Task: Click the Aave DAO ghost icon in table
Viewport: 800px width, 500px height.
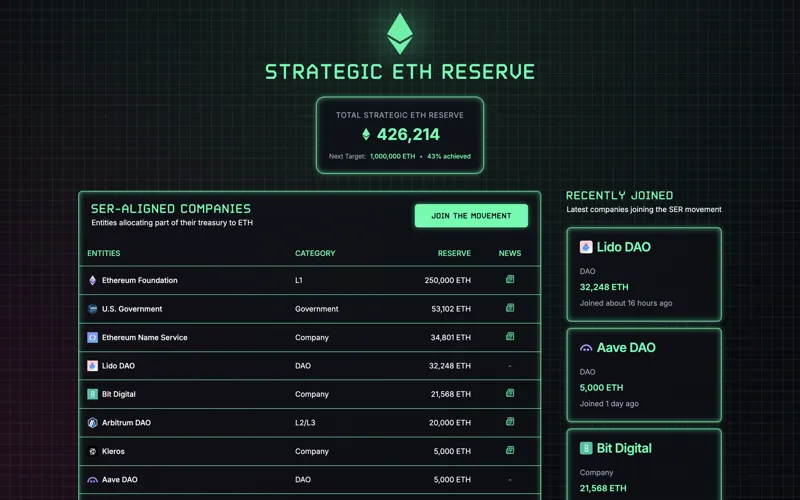Action: pos(92,480)
